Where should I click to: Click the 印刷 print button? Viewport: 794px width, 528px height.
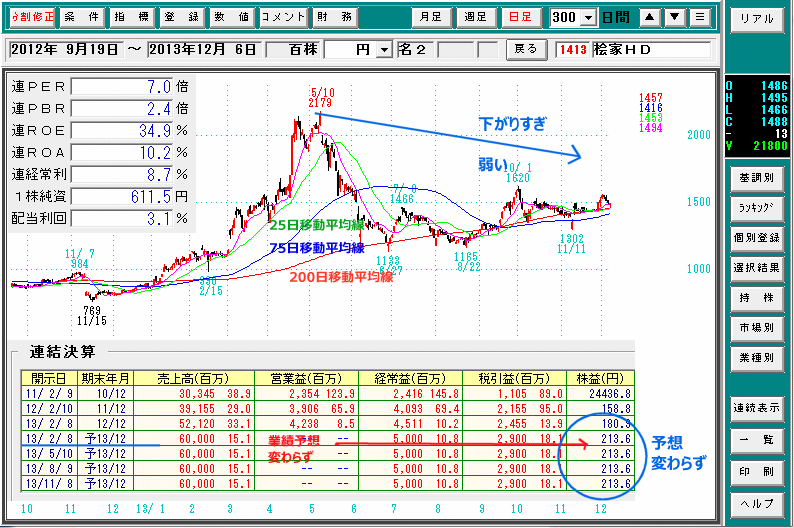tap(757, 472)
